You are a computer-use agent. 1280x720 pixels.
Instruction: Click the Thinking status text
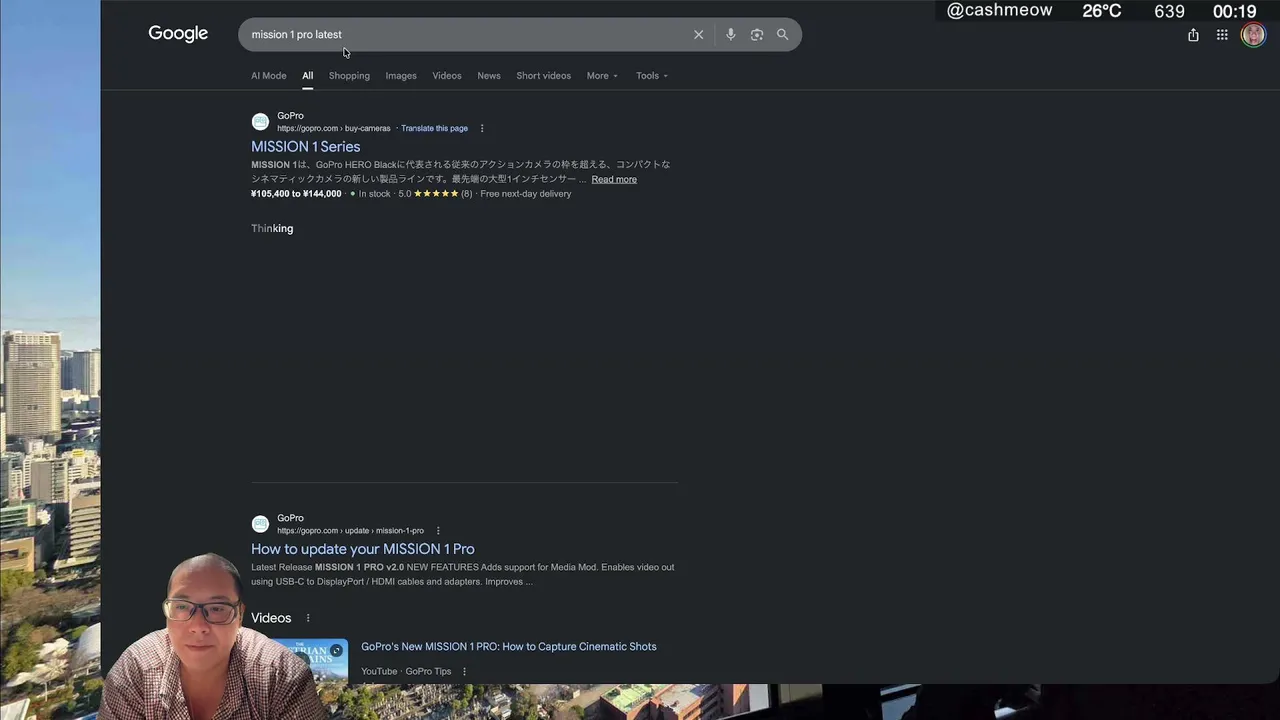(272, 229)
